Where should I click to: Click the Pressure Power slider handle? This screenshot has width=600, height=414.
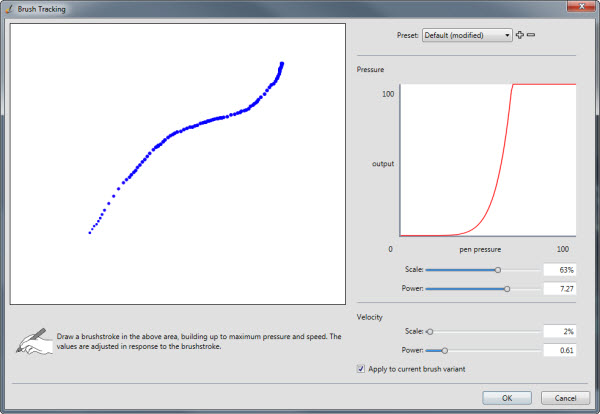pos(507,289)
